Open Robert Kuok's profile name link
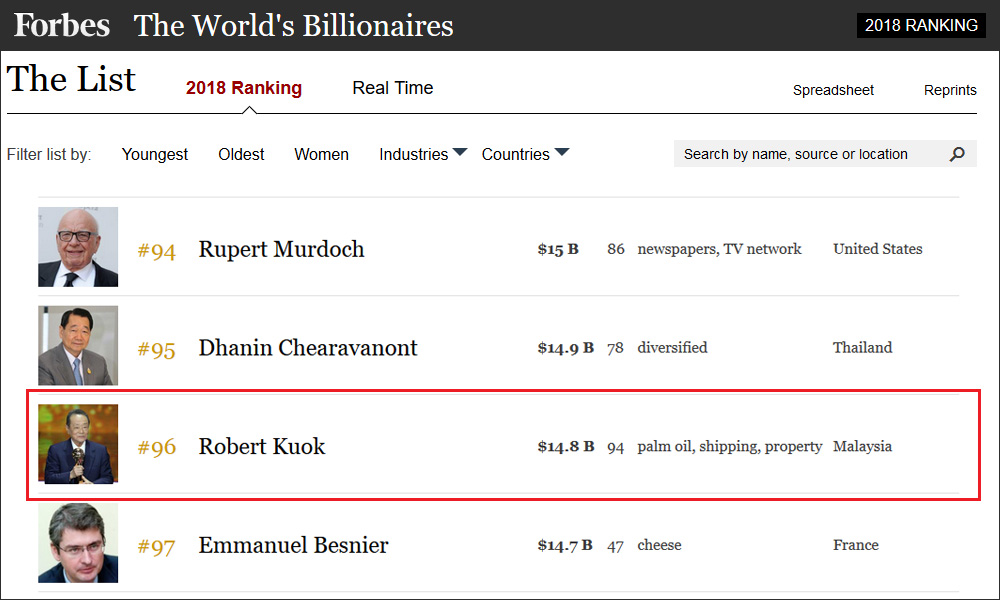 click(261, 446)
